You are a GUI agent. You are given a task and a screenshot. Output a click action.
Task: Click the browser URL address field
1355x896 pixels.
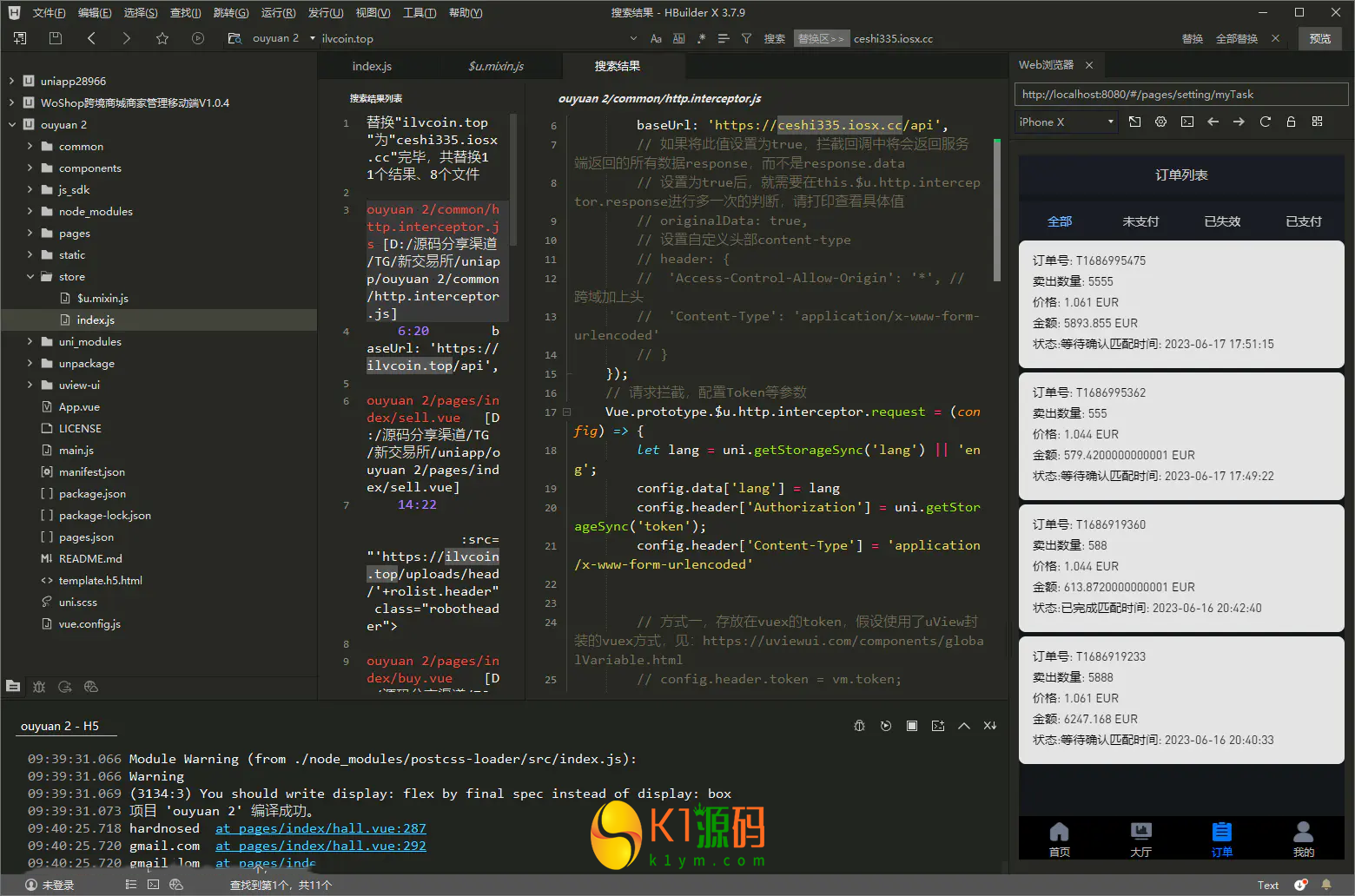click(1180, 95)
